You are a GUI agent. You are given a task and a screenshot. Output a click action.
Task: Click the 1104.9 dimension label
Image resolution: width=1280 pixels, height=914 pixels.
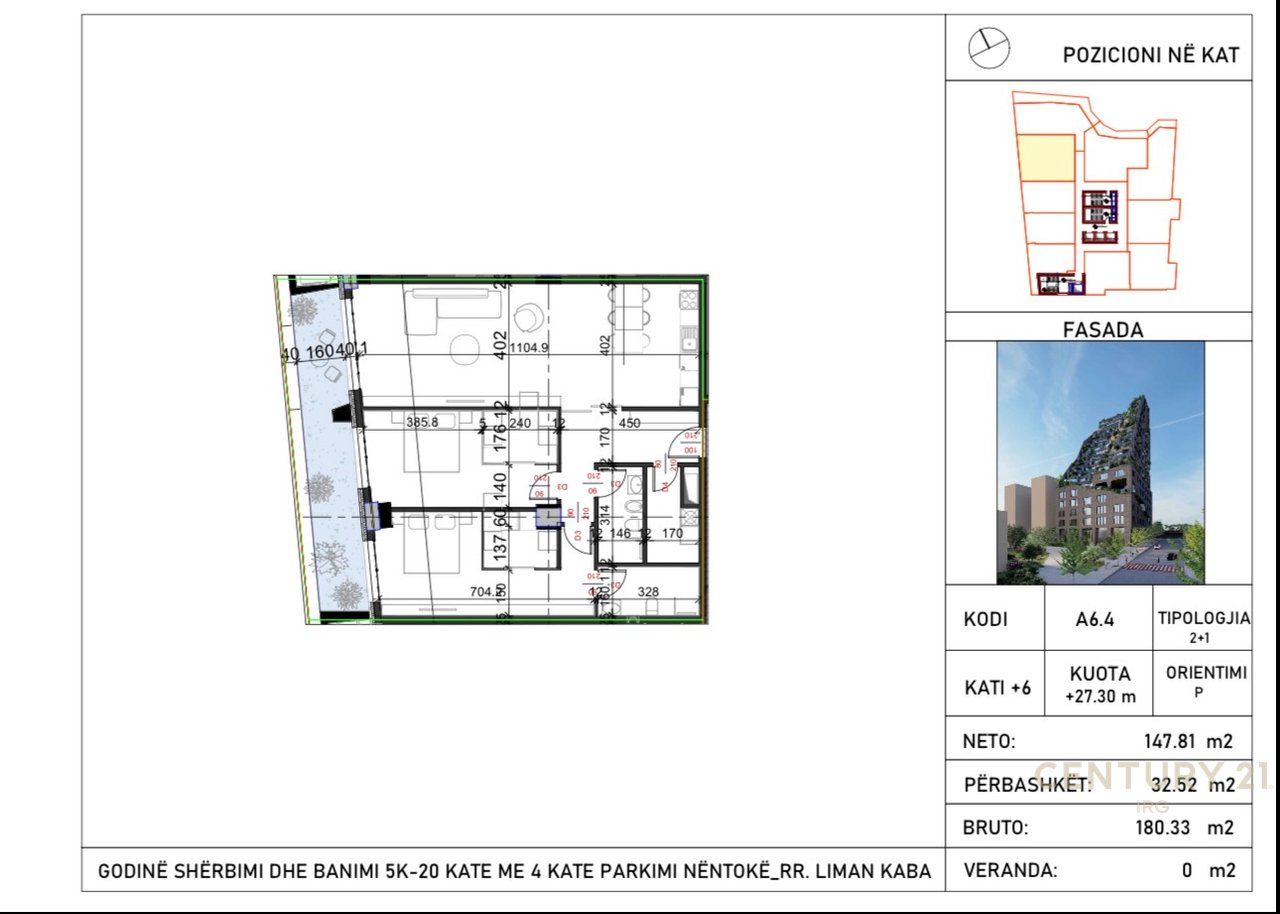click(530, 348)
